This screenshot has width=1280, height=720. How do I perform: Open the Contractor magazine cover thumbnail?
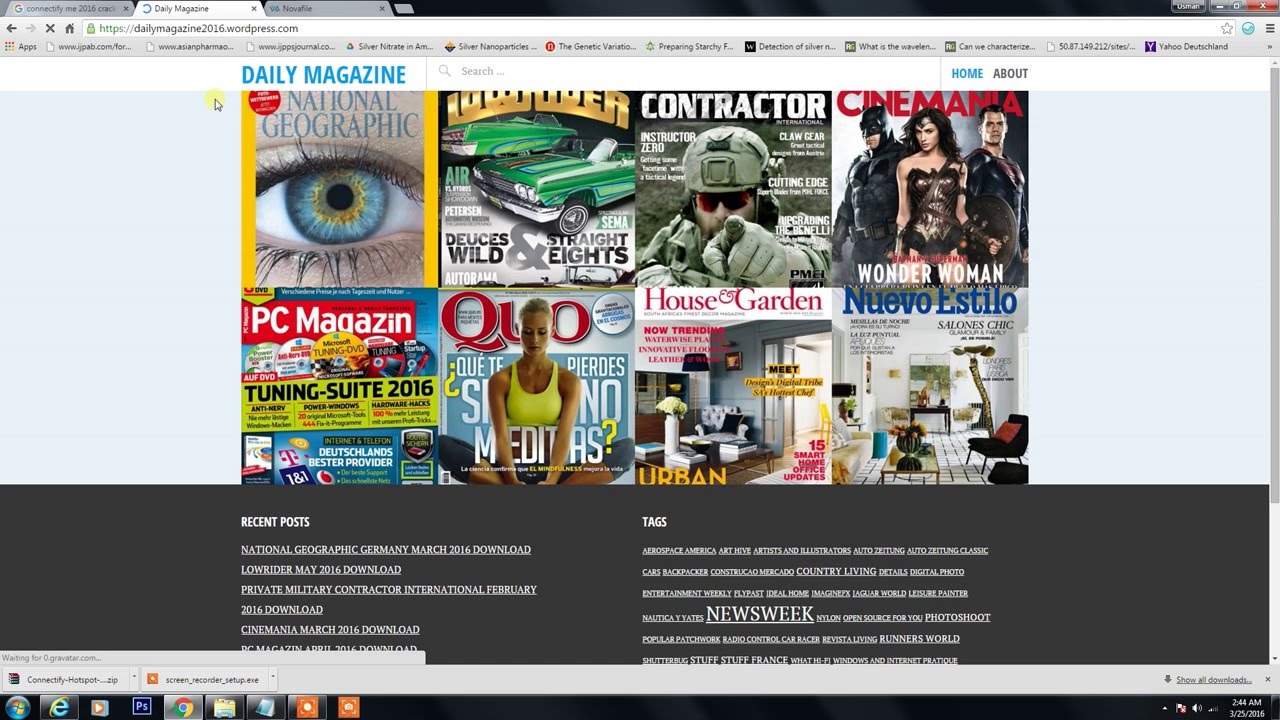pos(733,189)
